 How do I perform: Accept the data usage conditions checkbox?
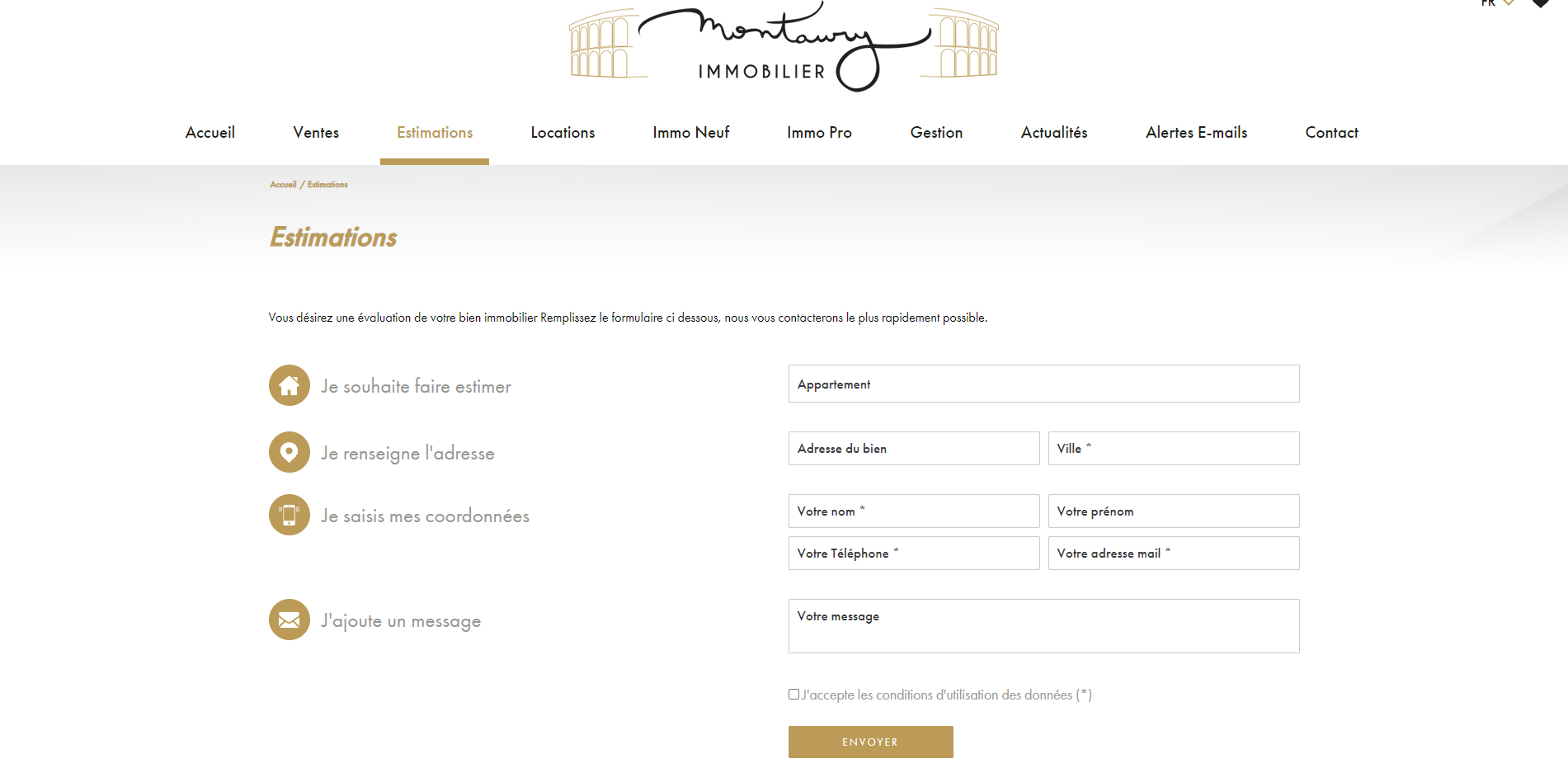pyautogui.click(x=793, y=695)
